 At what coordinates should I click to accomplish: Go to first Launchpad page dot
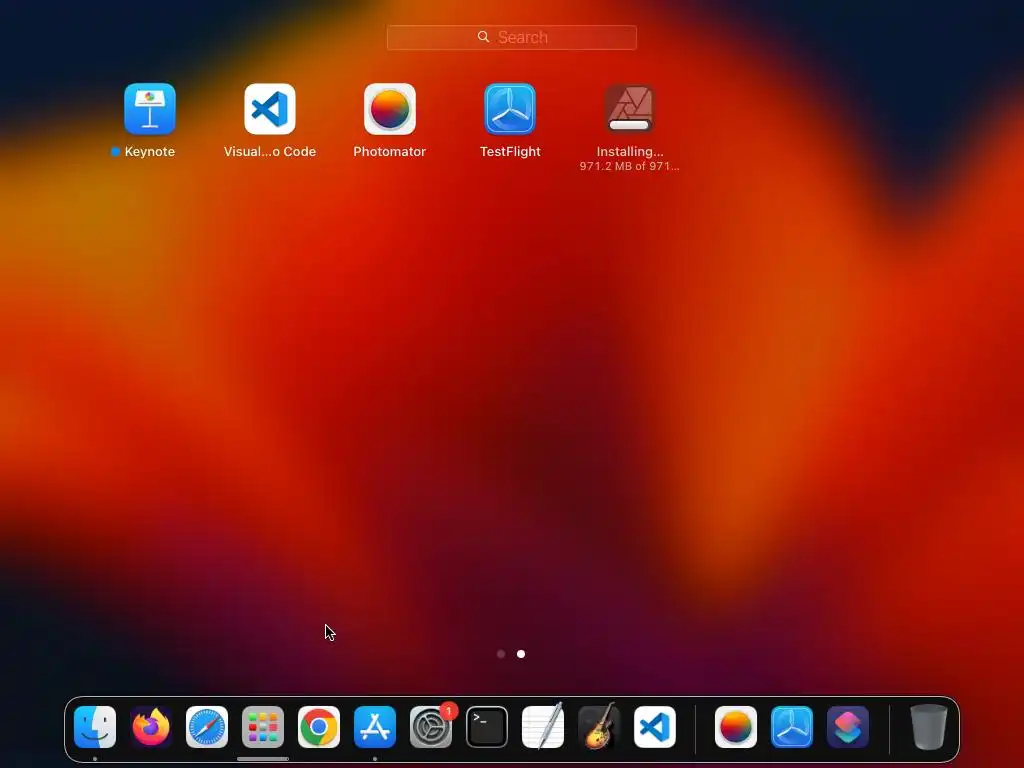(x=501, y=654)
